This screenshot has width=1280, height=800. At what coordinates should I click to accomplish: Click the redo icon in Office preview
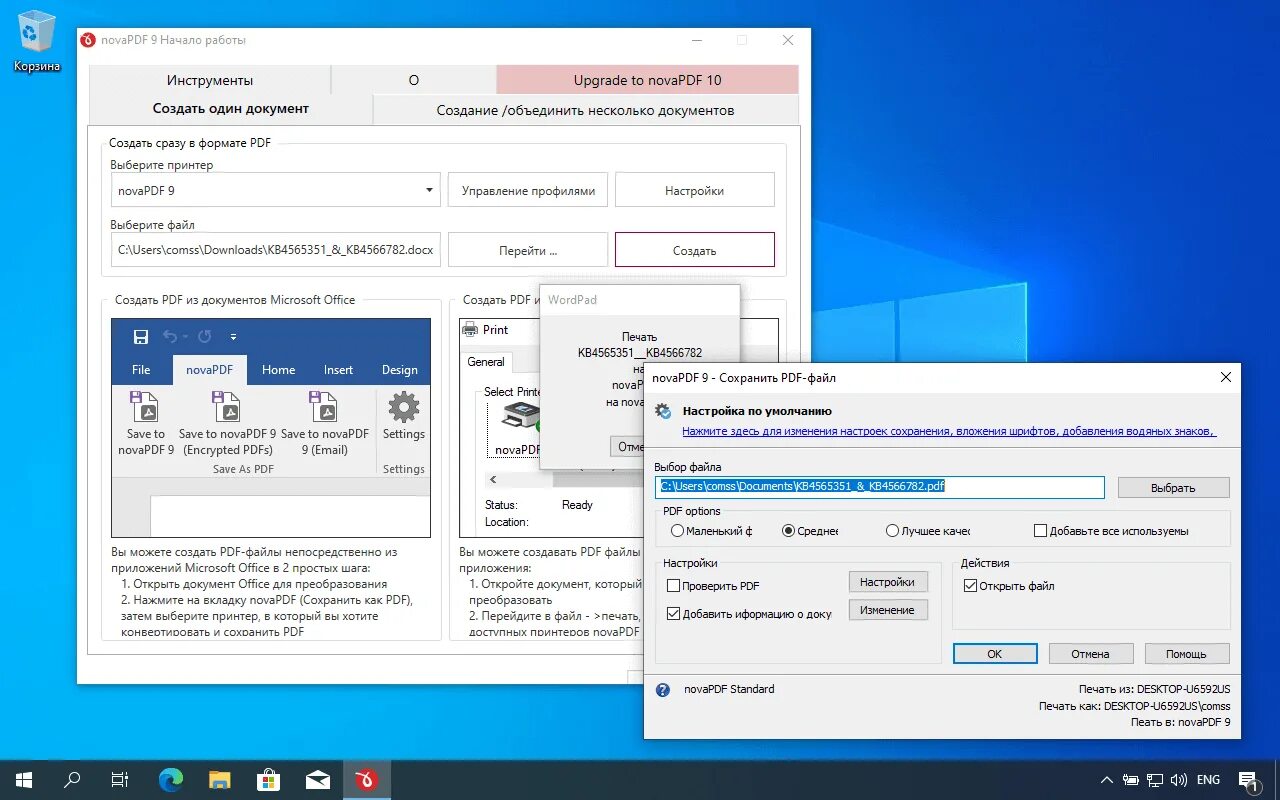204,337
